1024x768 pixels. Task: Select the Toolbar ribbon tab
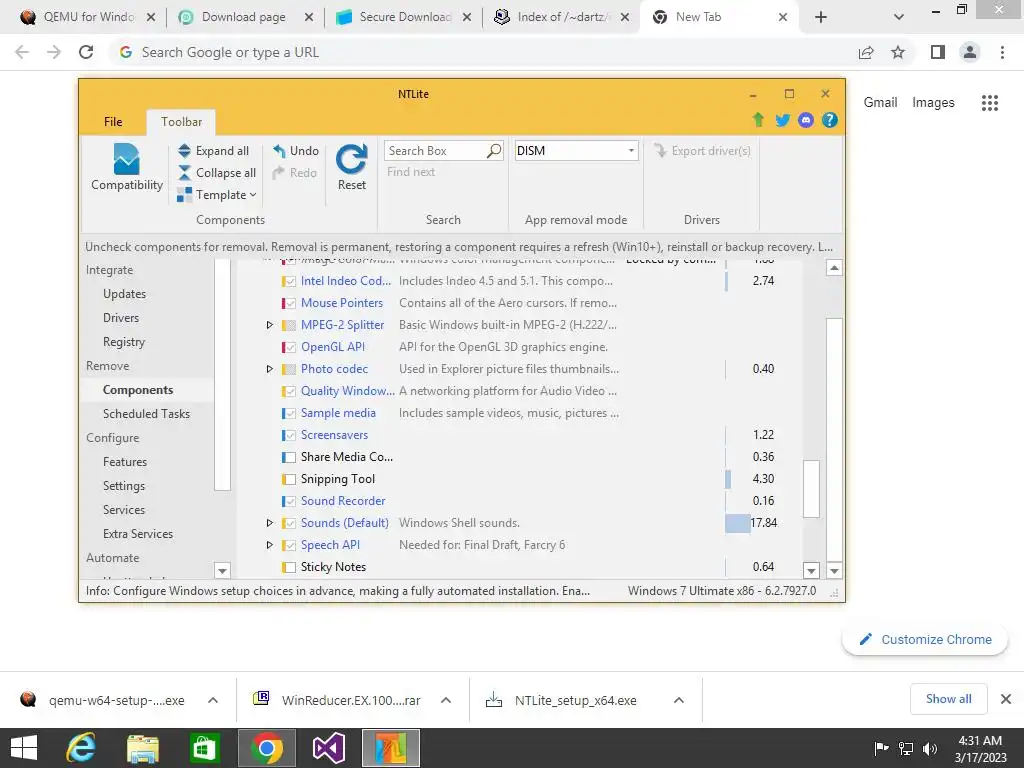click(182, 122)
